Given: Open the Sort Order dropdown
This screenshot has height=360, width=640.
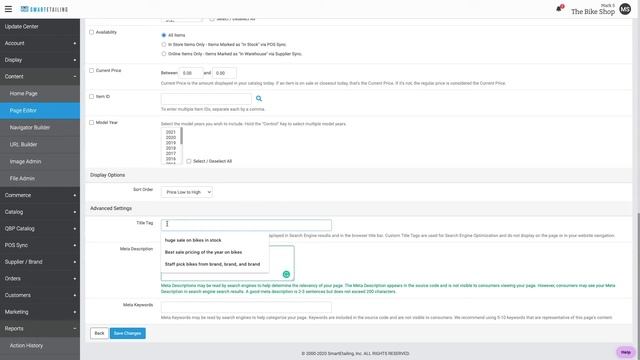Looking at the screenshot, I should click(187, 192).
